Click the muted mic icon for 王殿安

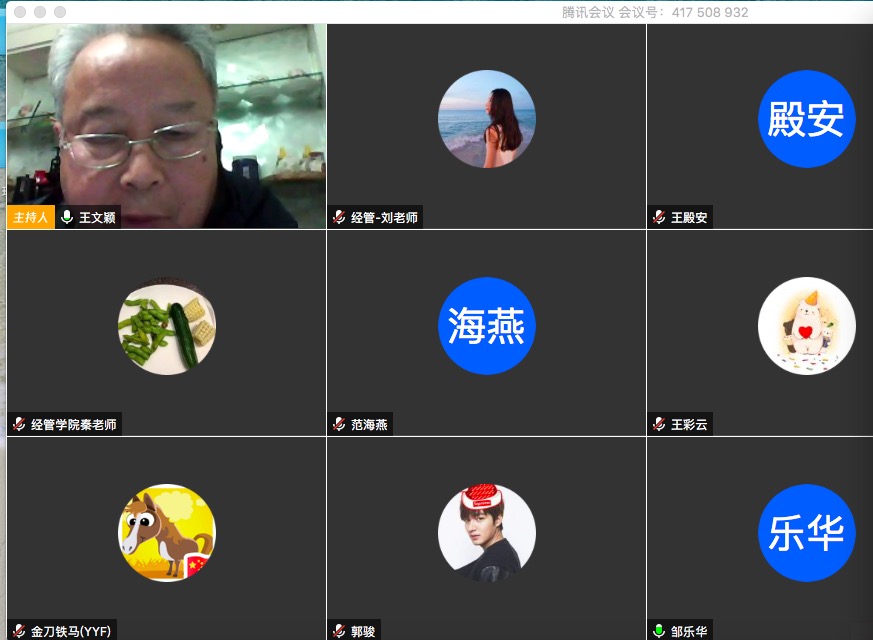coord(659,217)
